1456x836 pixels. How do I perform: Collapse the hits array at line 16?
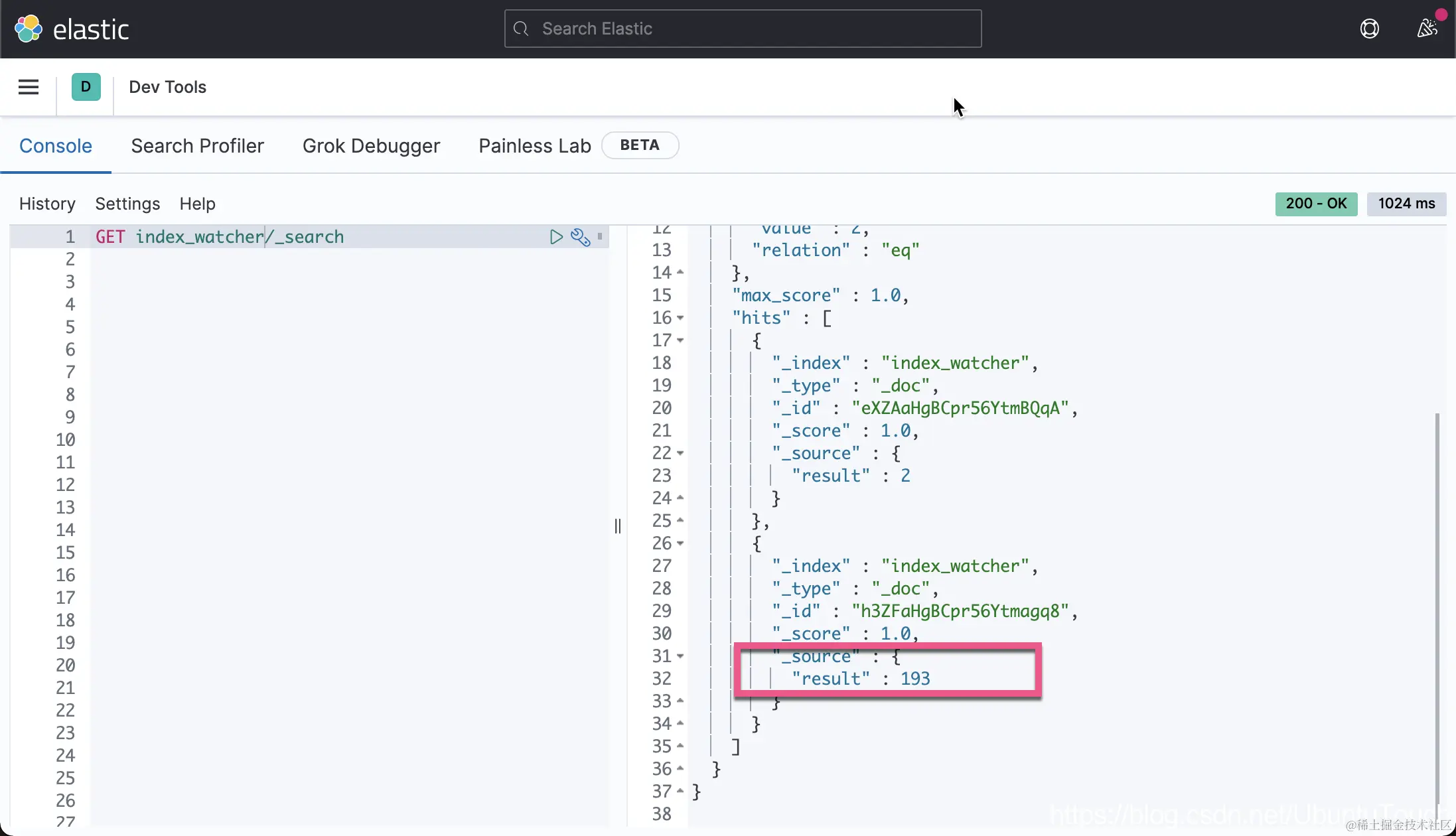pos(680,318)
